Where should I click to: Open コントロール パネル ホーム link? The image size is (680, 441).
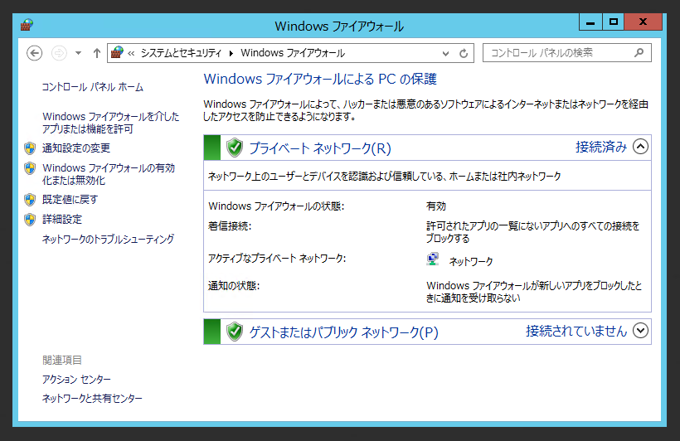92,87
